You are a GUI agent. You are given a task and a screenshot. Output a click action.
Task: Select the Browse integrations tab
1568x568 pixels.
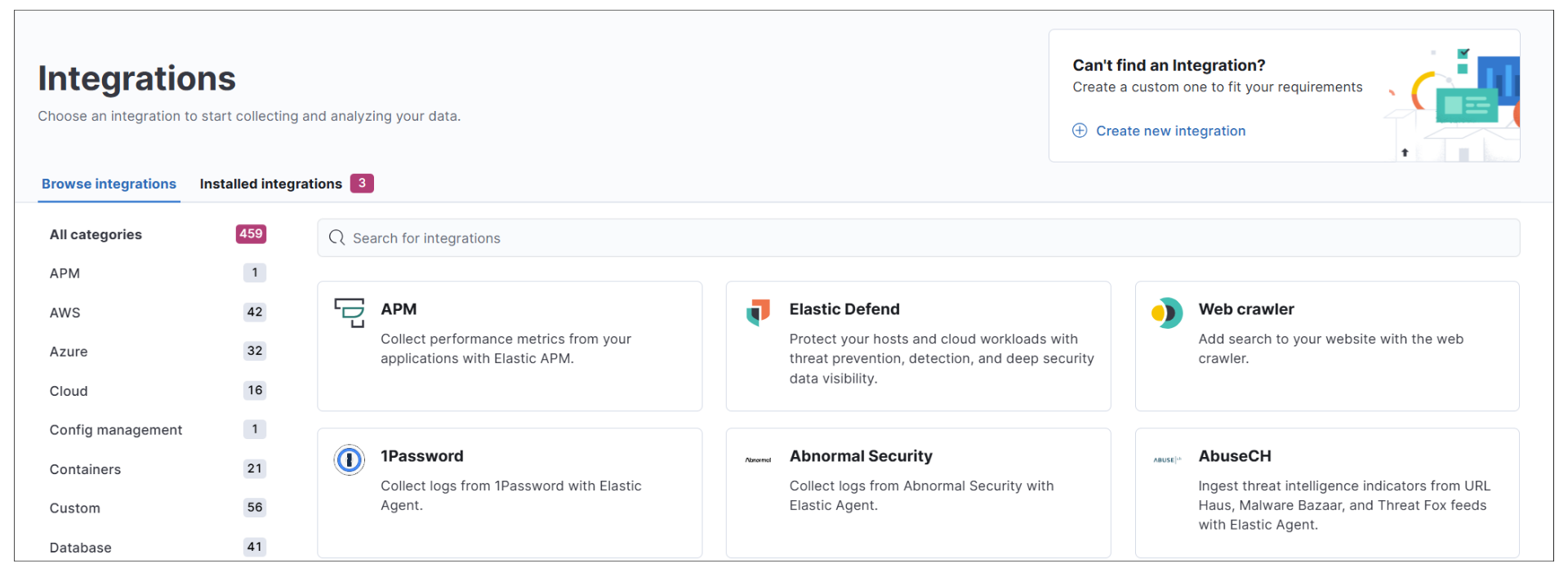pyautogui.click(x=109, y=184)
